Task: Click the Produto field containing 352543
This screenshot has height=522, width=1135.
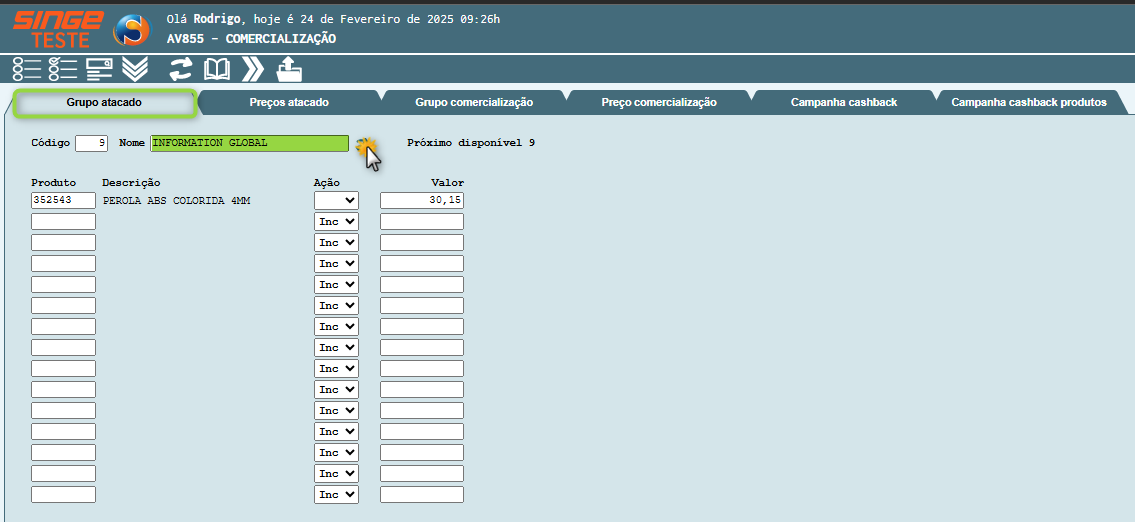Action: 63,200
